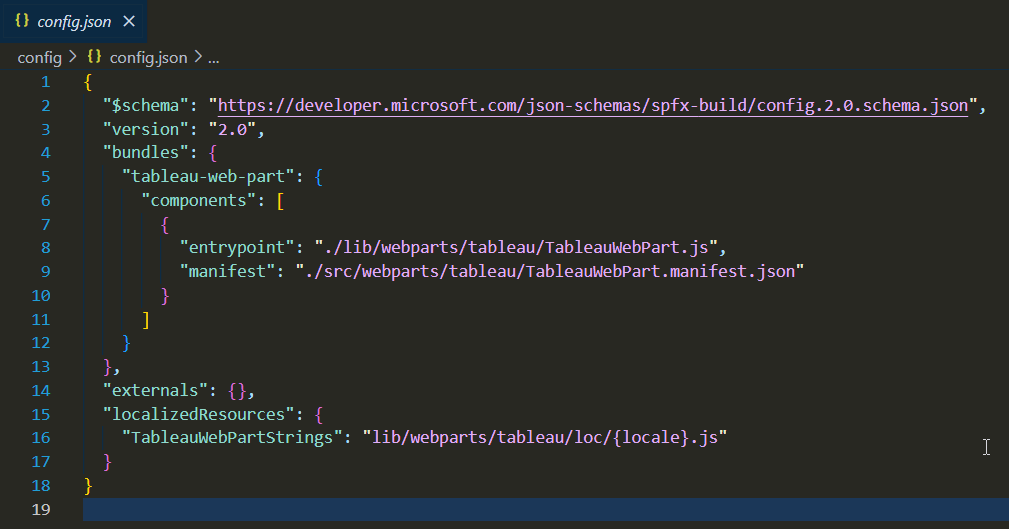Open the config folder breadcrumb
Viewport: 1009px width, 529px height.
[39, 58]
